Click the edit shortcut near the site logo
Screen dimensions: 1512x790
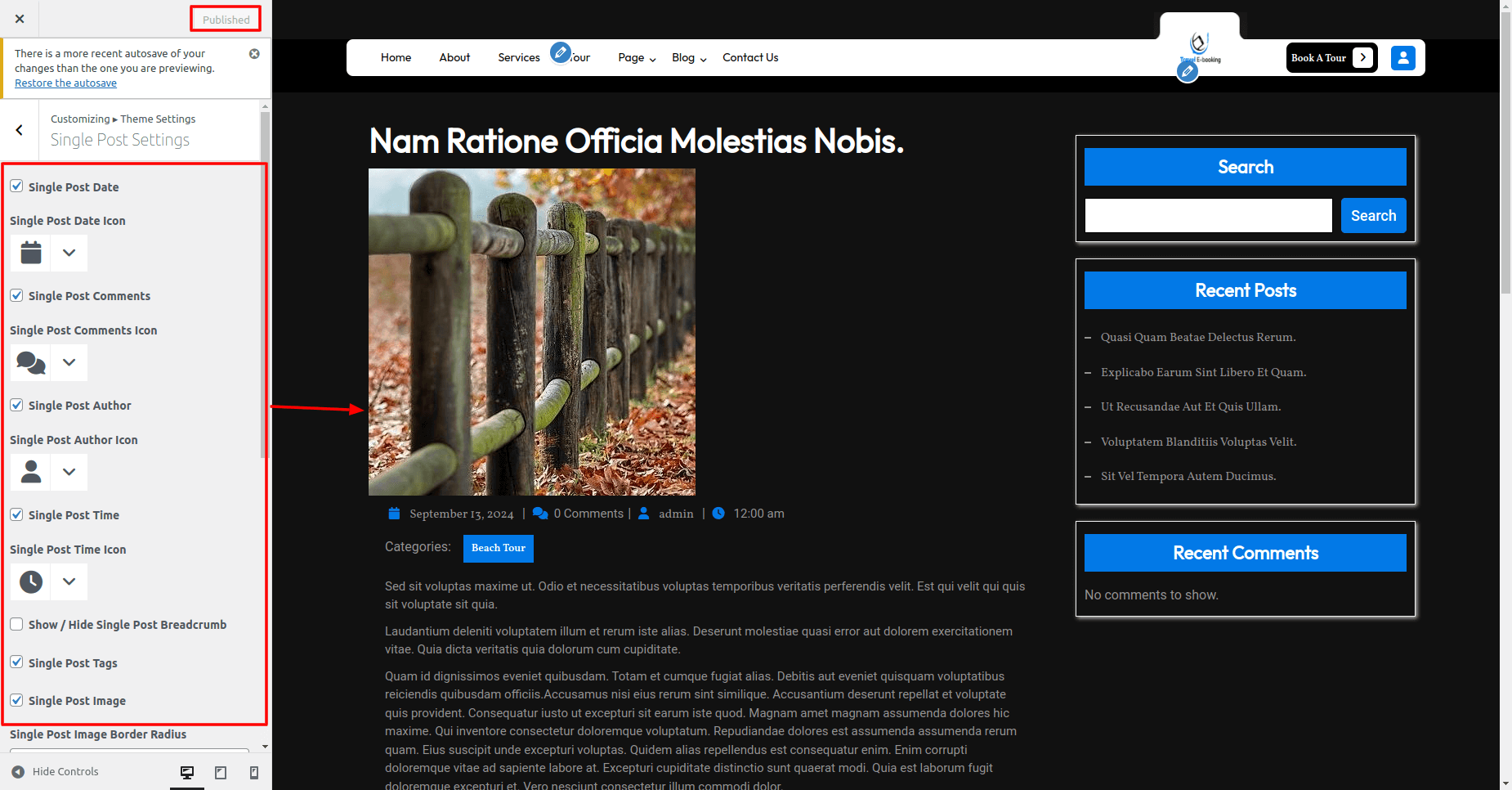click(1188, 72)
